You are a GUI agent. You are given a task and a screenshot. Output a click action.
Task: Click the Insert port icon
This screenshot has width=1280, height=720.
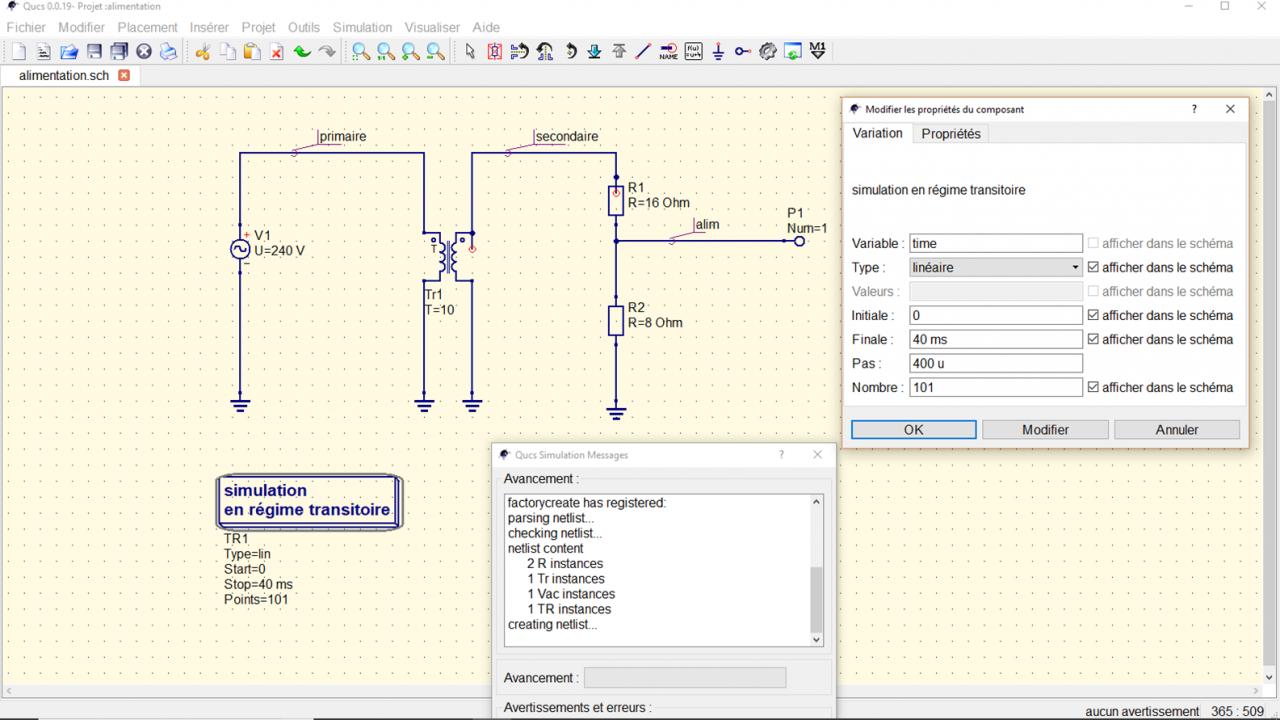click(x=743, y=51)
